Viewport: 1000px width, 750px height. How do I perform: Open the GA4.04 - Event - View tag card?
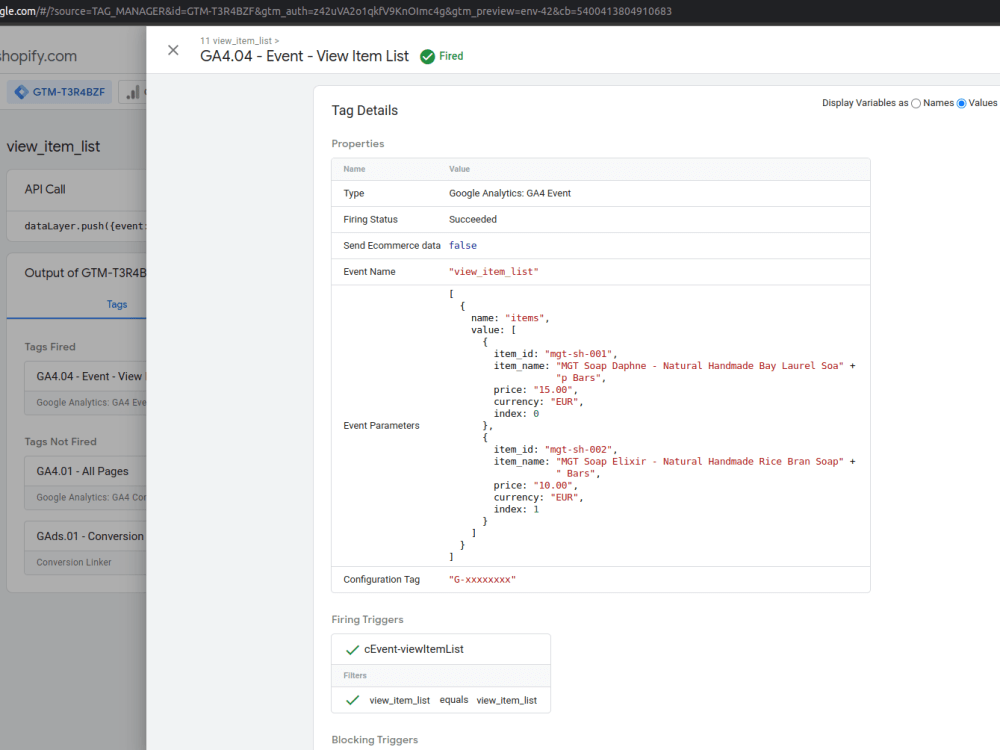[85, 388]
